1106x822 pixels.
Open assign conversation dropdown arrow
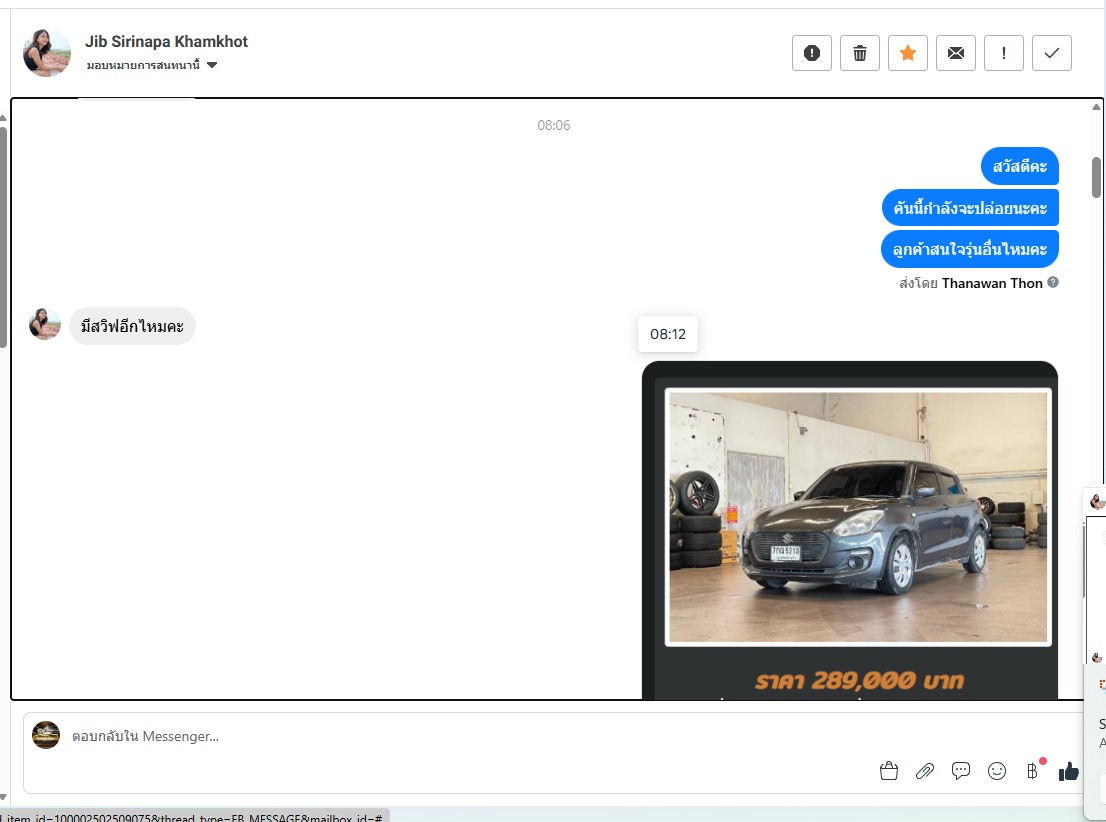[212, 66]
